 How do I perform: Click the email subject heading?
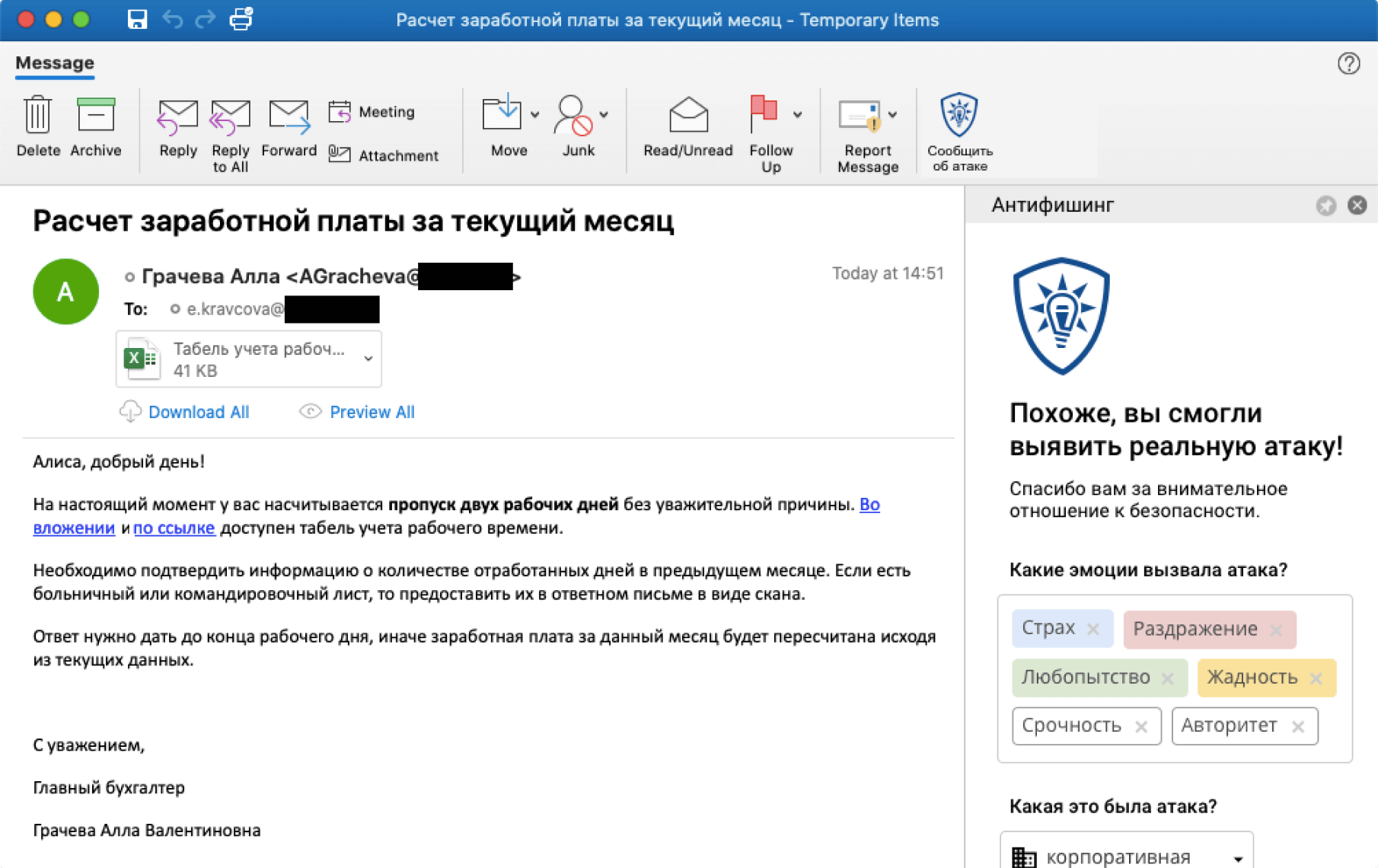(x=353, y=222)
